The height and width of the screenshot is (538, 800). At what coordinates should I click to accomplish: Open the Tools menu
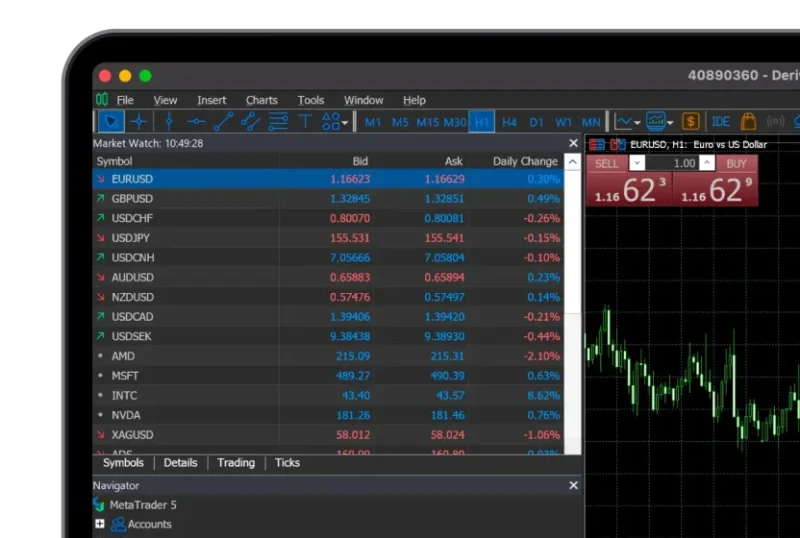pos(311,100)
